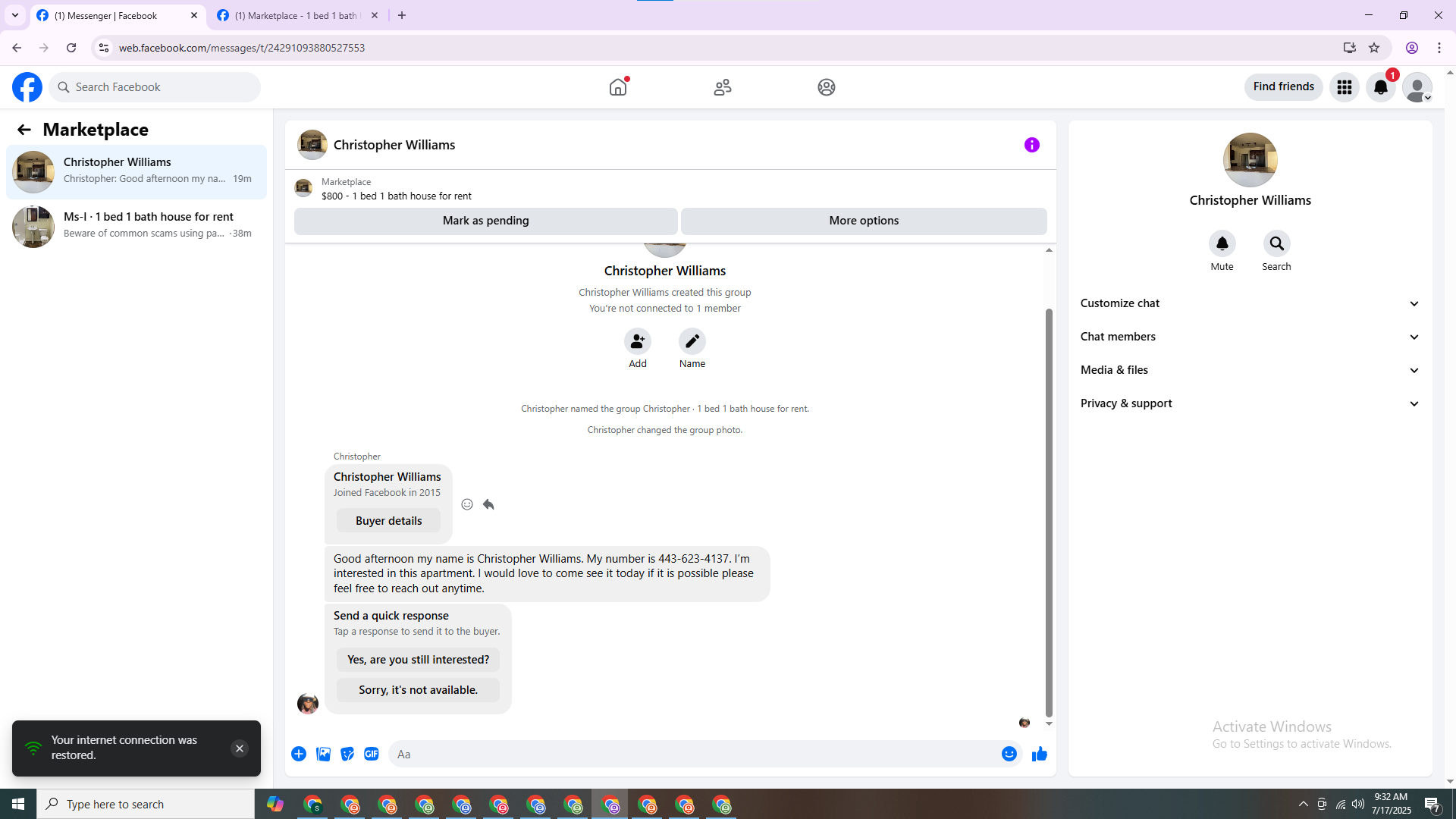Open the Friends icon in top navigation
Image resolution: width=1456 pixels, height=819 pixels.
(x=723, y=87)
